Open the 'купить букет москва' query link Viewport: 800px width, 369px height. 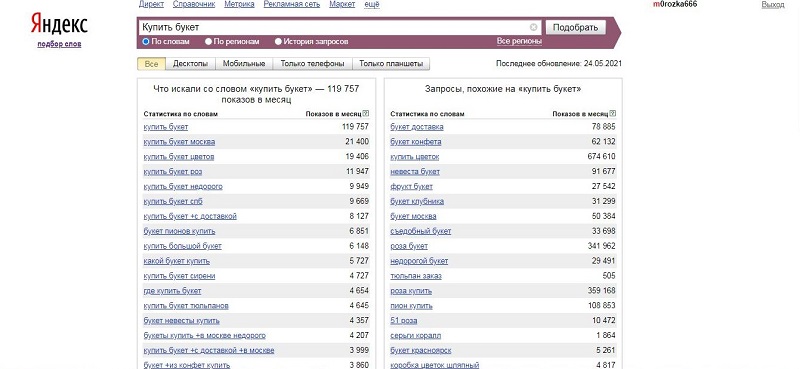[x=179, y=141]
